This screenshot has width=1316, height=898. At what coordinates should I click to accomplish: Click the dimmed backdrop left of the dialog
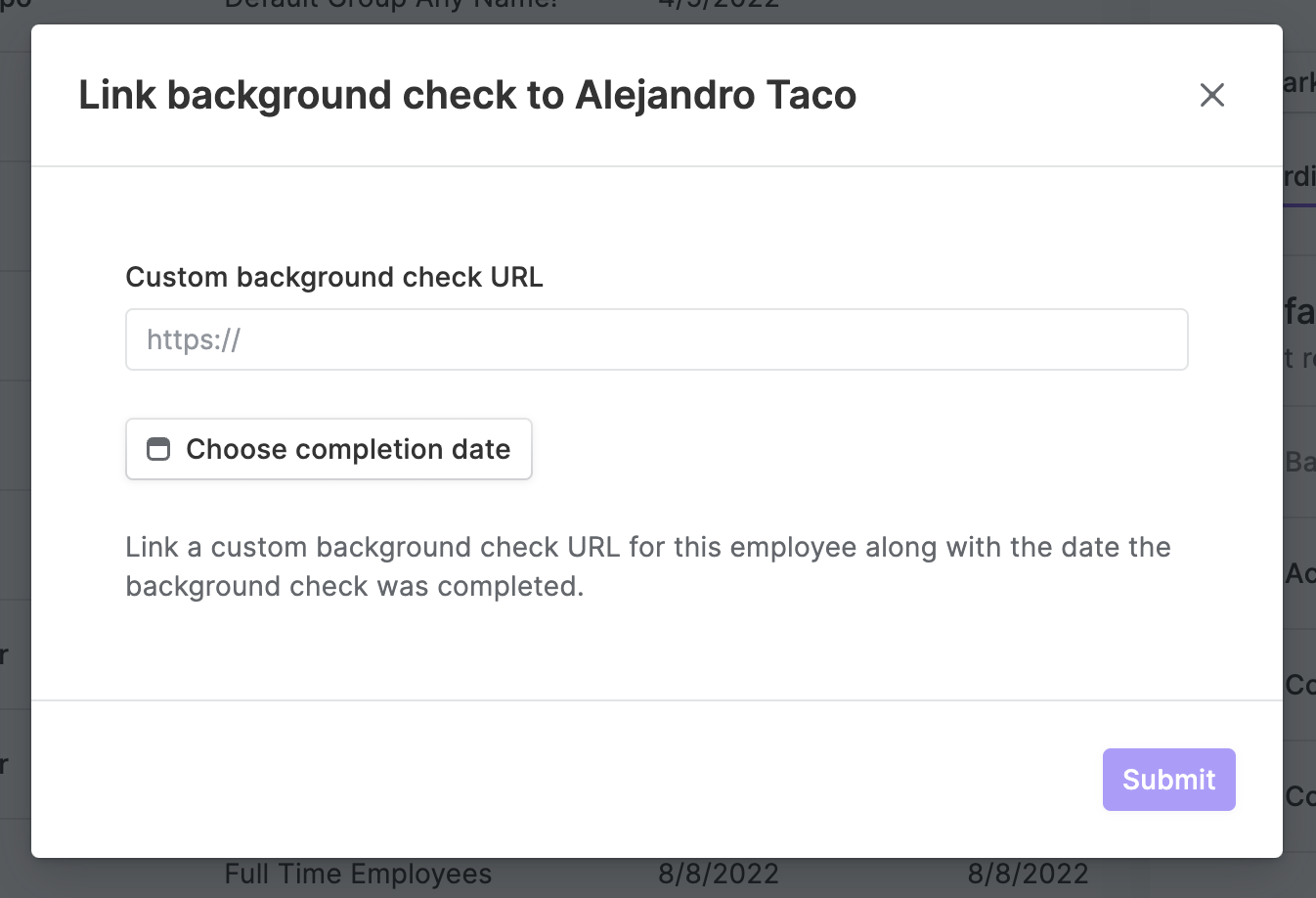click(15, 440)
